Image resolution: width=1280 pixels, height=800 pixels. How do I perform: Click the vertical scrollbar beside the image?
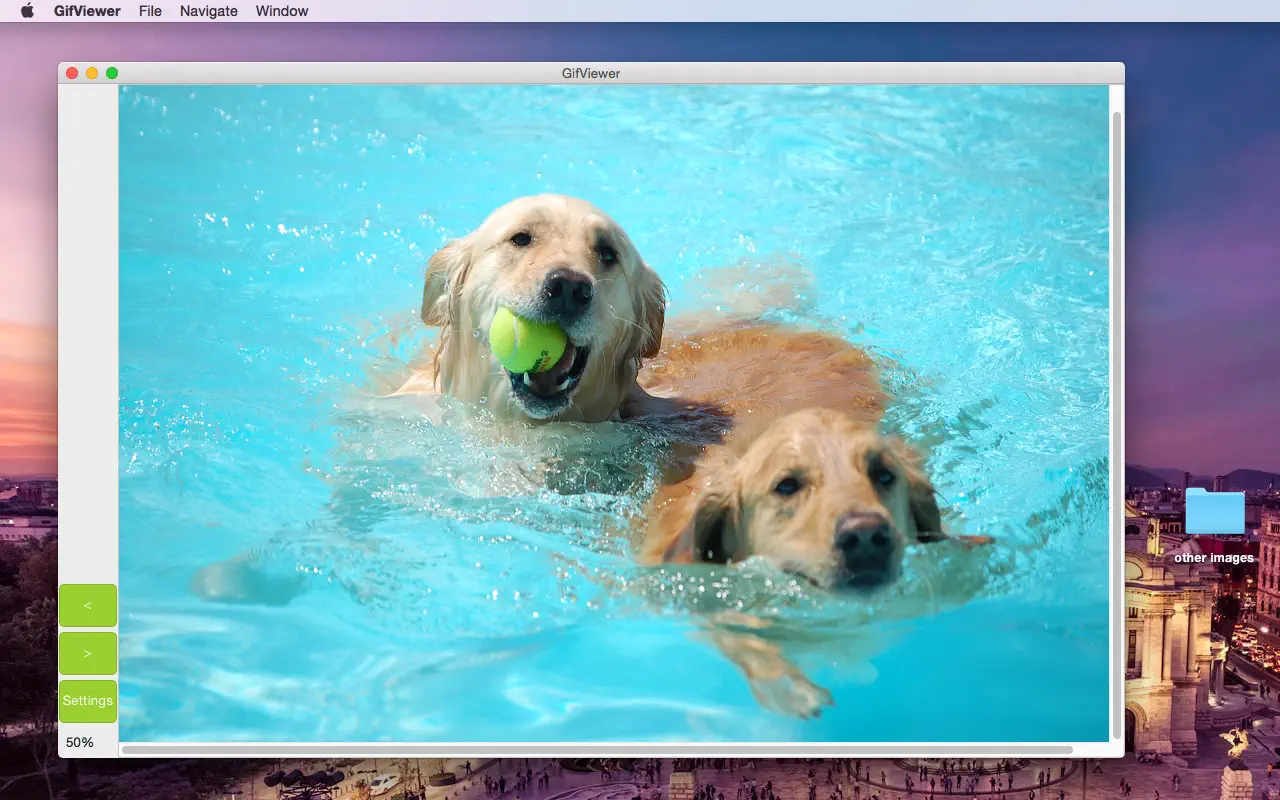1115,400
